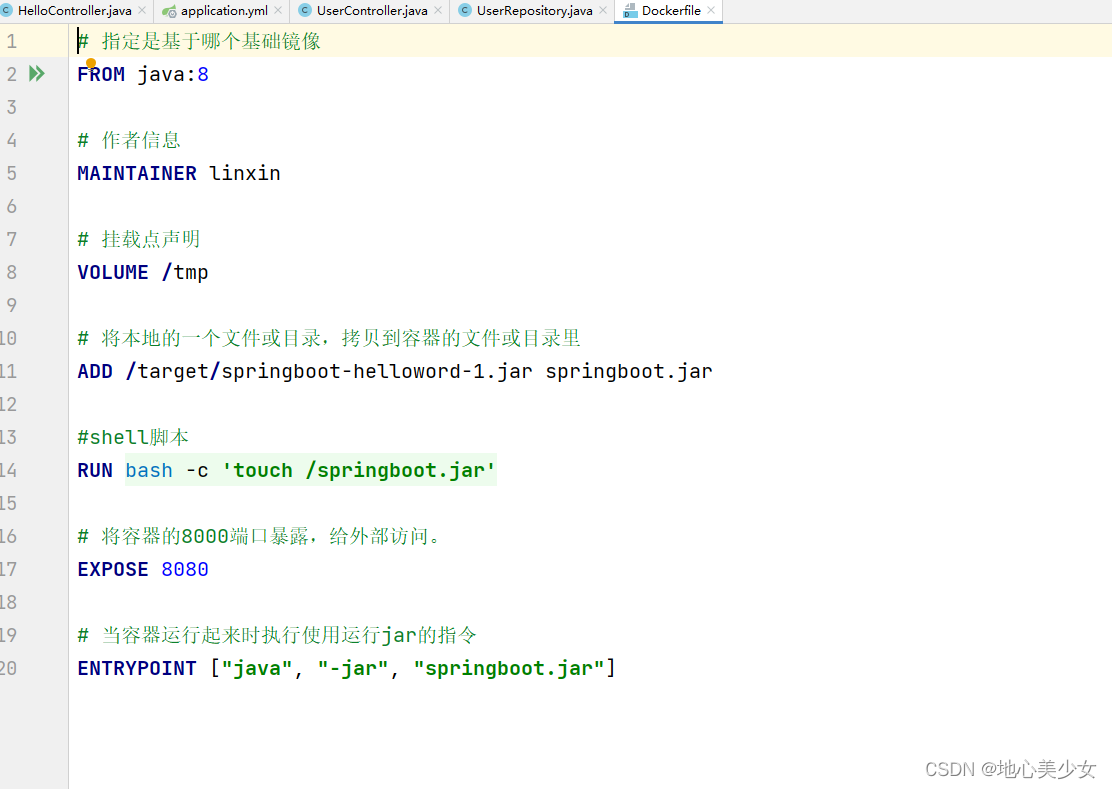Close the application.yml tab
The width and height of the screenshot is (1112, 789).
click(278, 10)
